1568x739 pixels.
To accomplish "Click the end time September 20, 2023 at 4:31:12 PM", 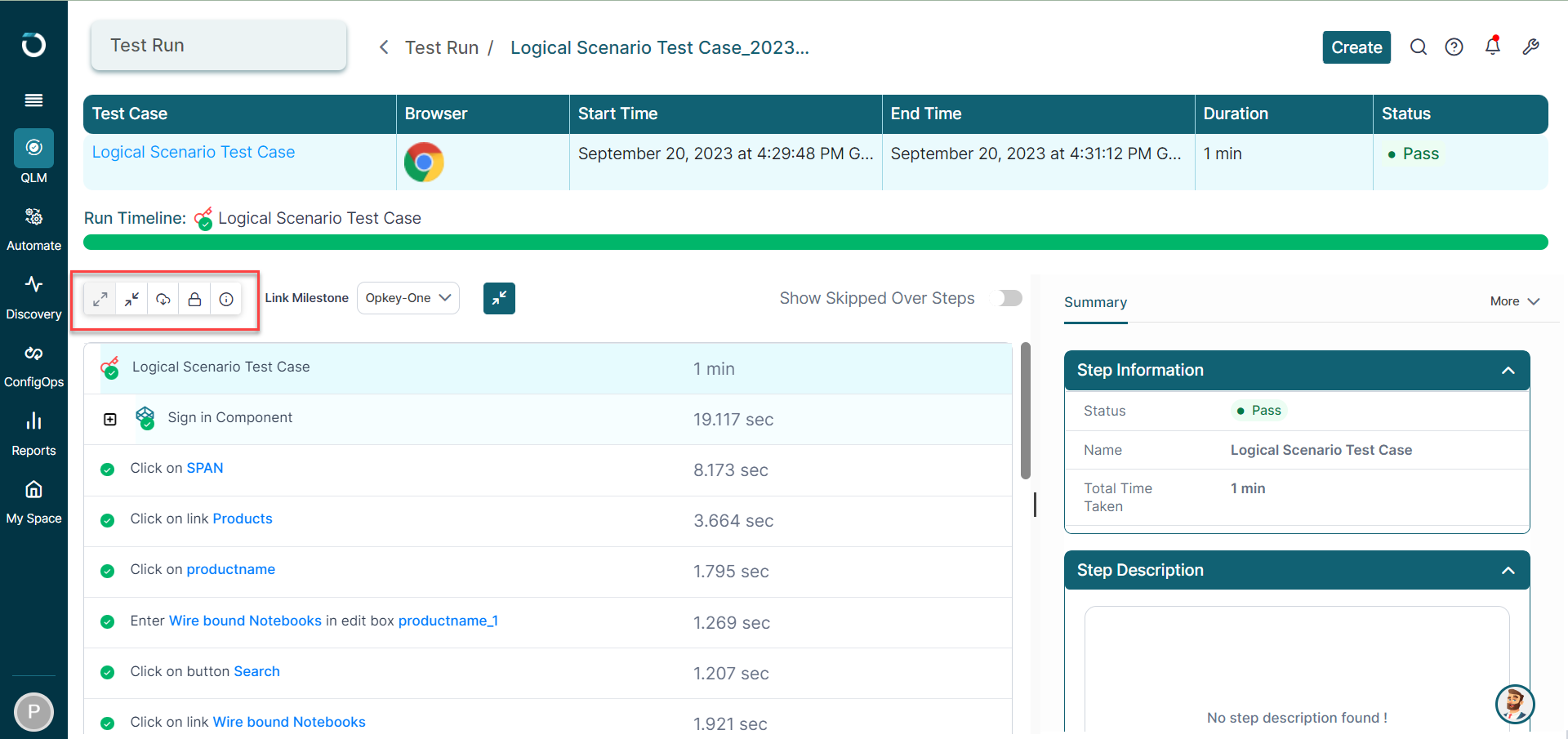I will (1036, 154).
